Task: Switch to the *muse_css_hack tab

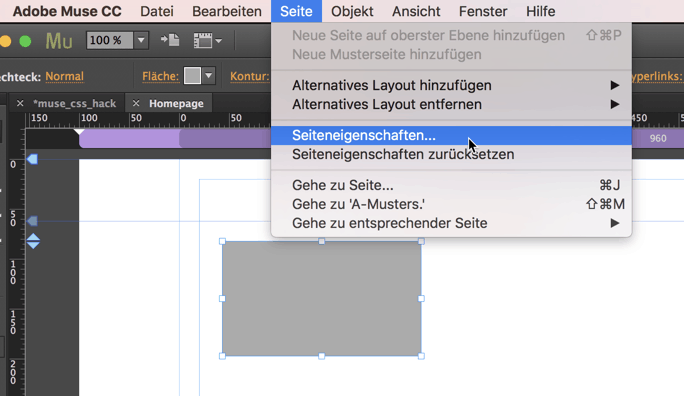Action: [x=75, y=103]
